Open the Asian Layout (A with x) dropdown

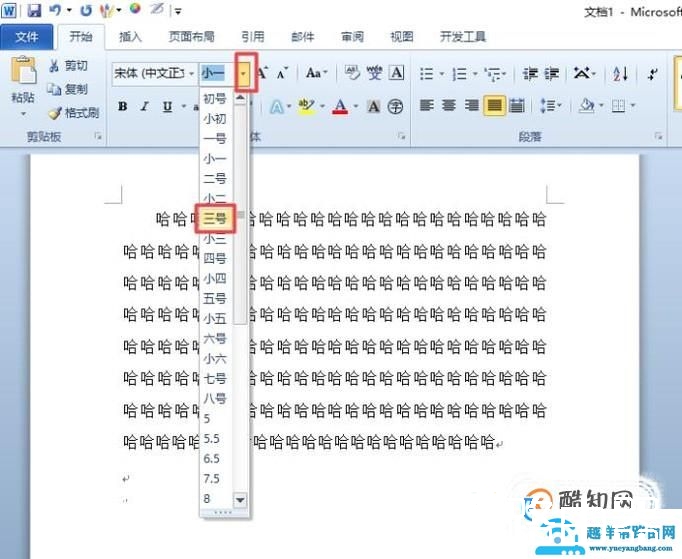(584, 74)
